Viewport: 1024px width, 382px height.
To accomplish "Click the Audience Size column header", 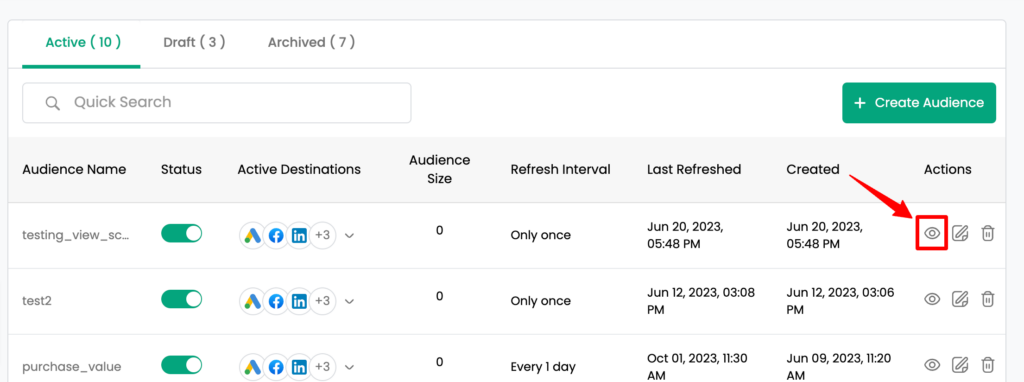I will (x=440, y=169).
